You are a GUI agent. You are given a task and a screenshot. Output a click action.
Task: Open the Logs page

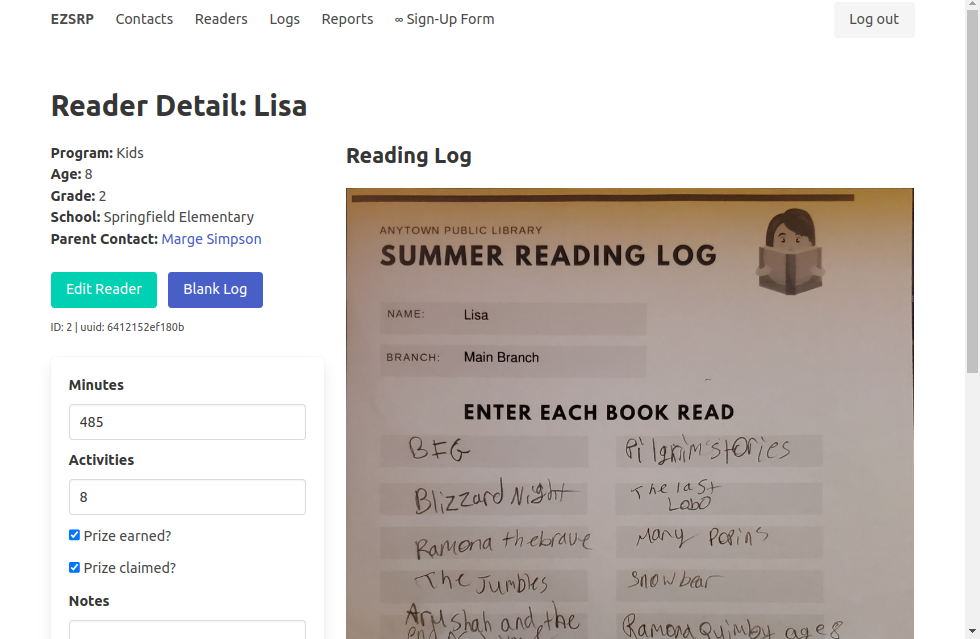[284, 18]
